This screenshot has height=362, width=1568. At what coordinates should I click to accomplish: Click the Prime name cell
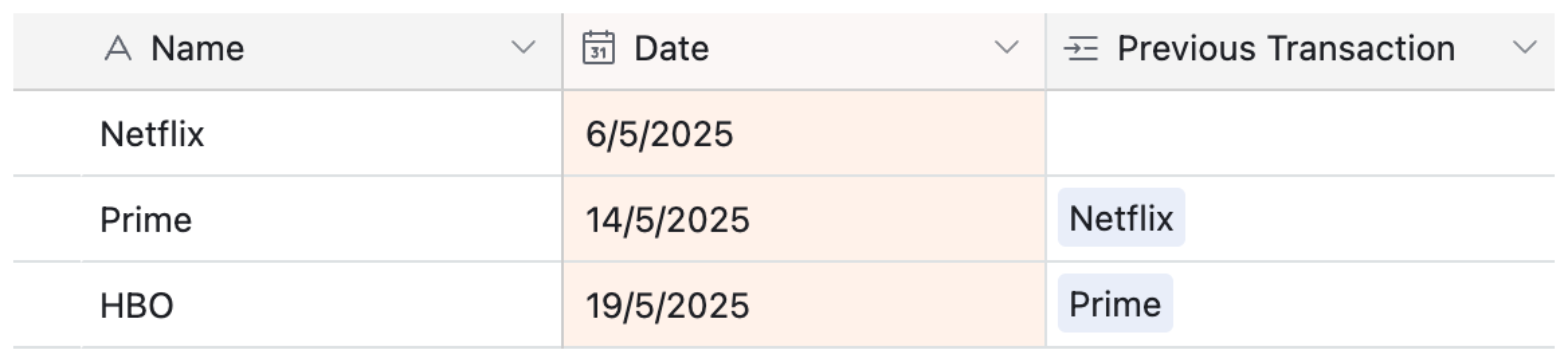[146, 219]
